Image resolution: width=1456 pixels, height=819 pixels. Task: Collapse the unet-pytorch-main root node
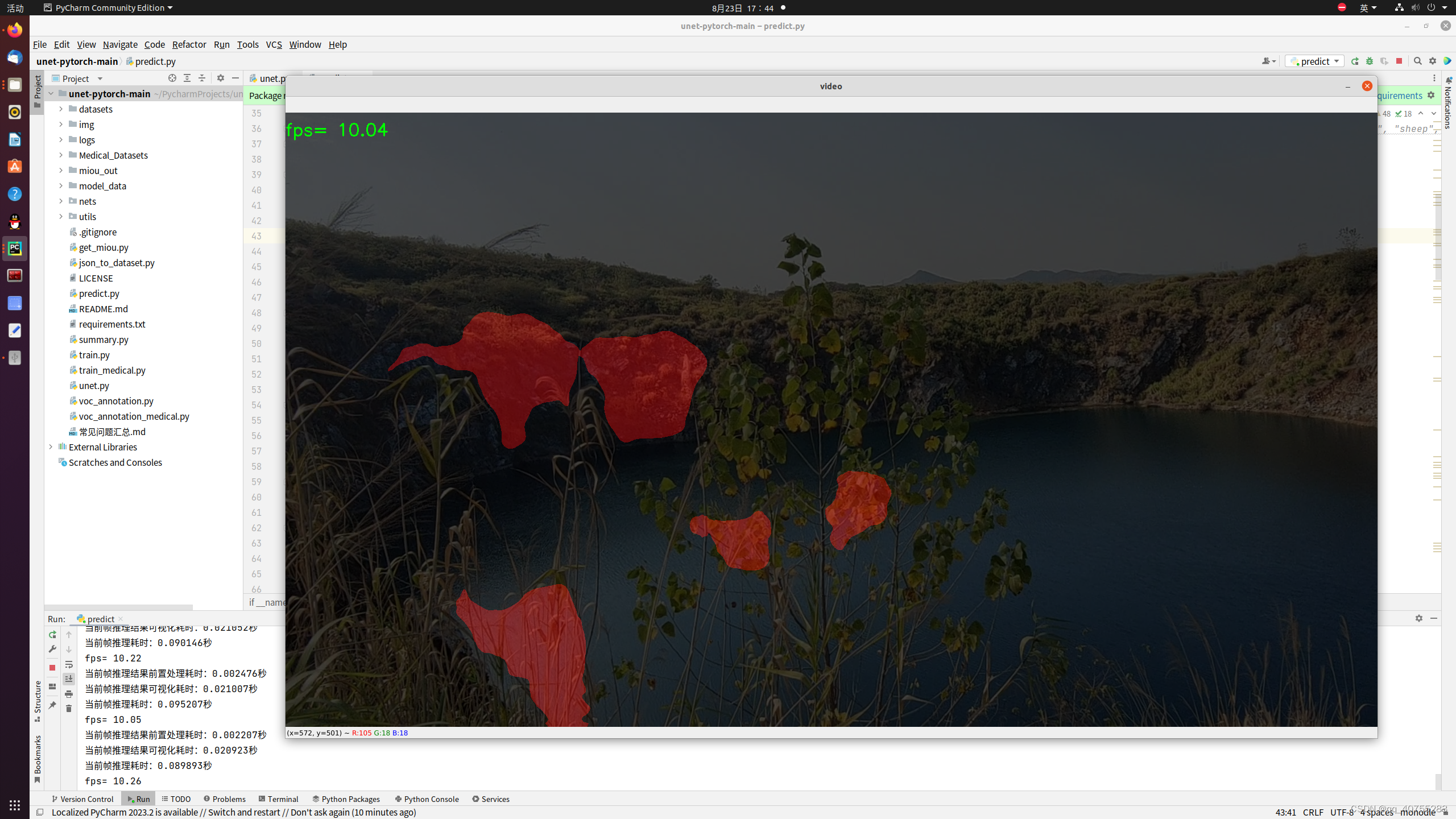coord(51,94)
